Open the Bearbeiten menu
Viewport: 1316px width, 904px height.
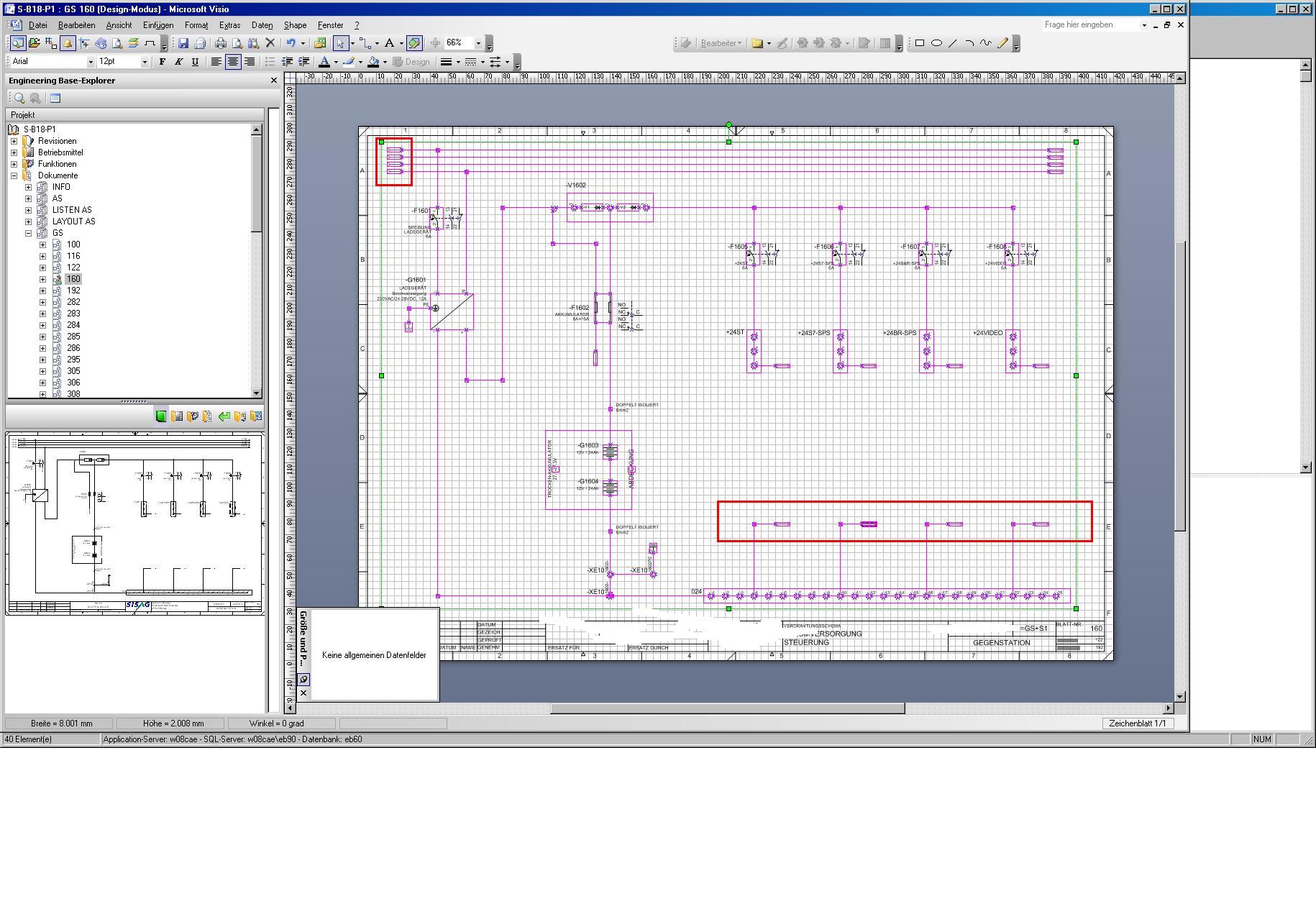76,25
